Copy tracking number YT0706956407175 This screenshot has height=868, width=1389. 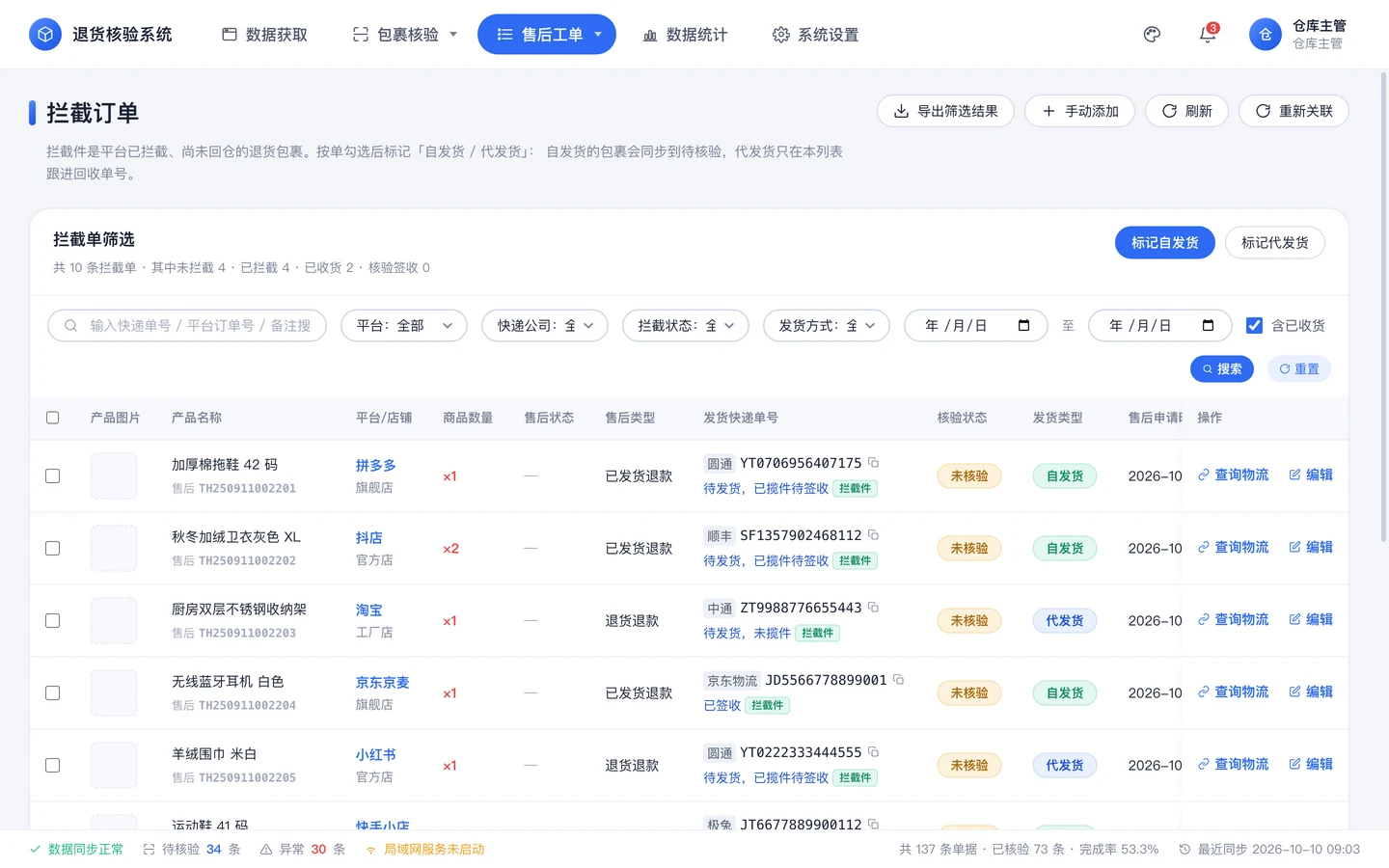(873, 463)
